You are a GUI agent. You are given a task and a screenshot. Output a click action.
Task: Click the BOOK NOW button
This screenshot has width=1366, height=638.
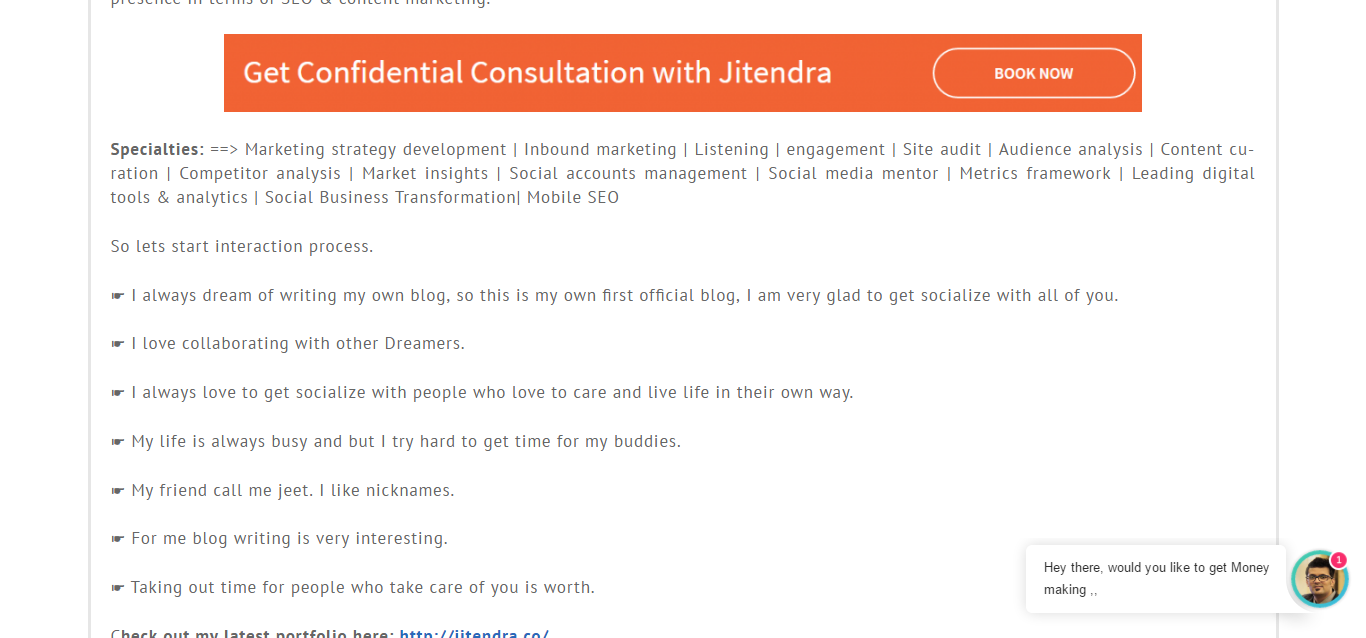click(x=1033, y=73)
